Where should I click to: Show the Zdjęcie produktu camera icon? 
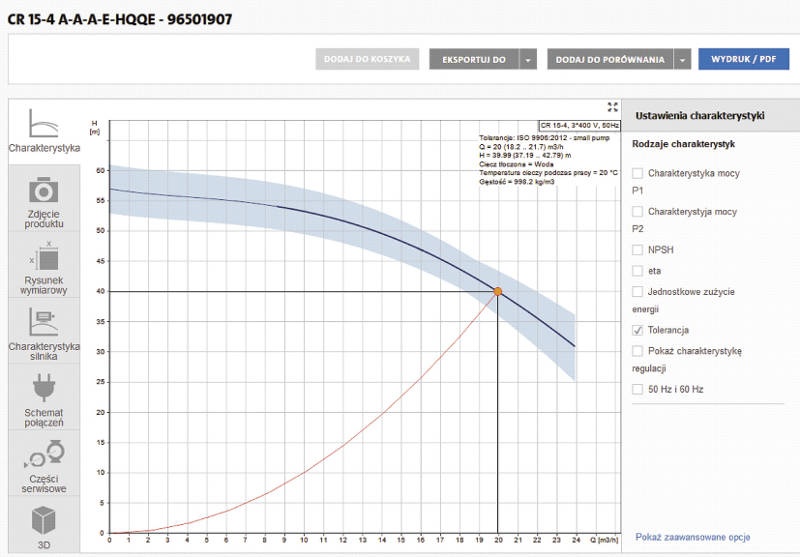(x=43, y=190)
